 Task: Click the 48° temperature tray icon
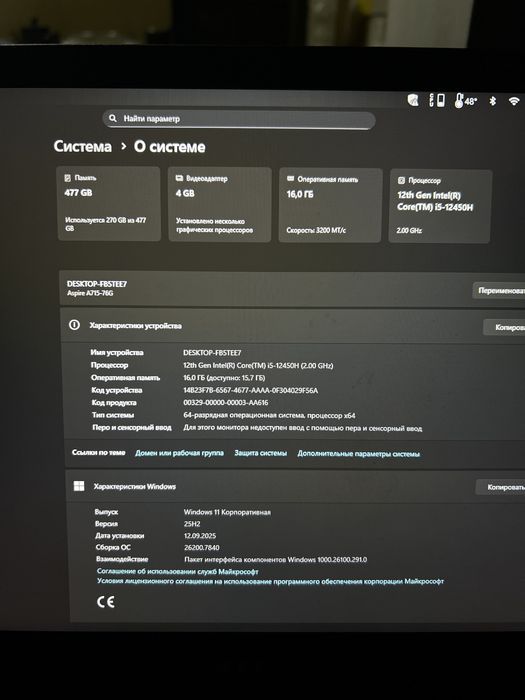[x=466, y=101]
